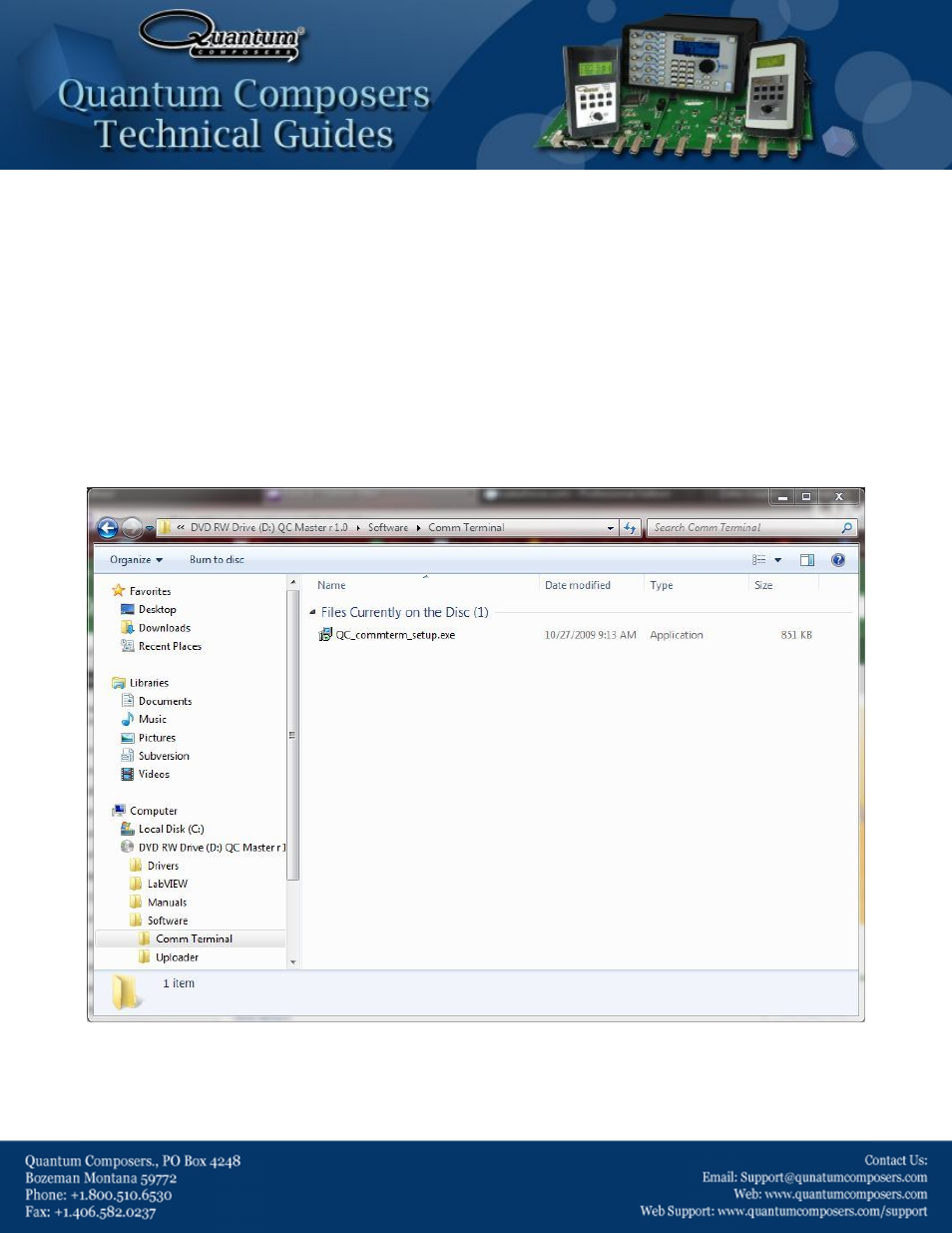The image size is (952, 1233).
Task: Select the Favorites star heading
Action: pos(141,591)
